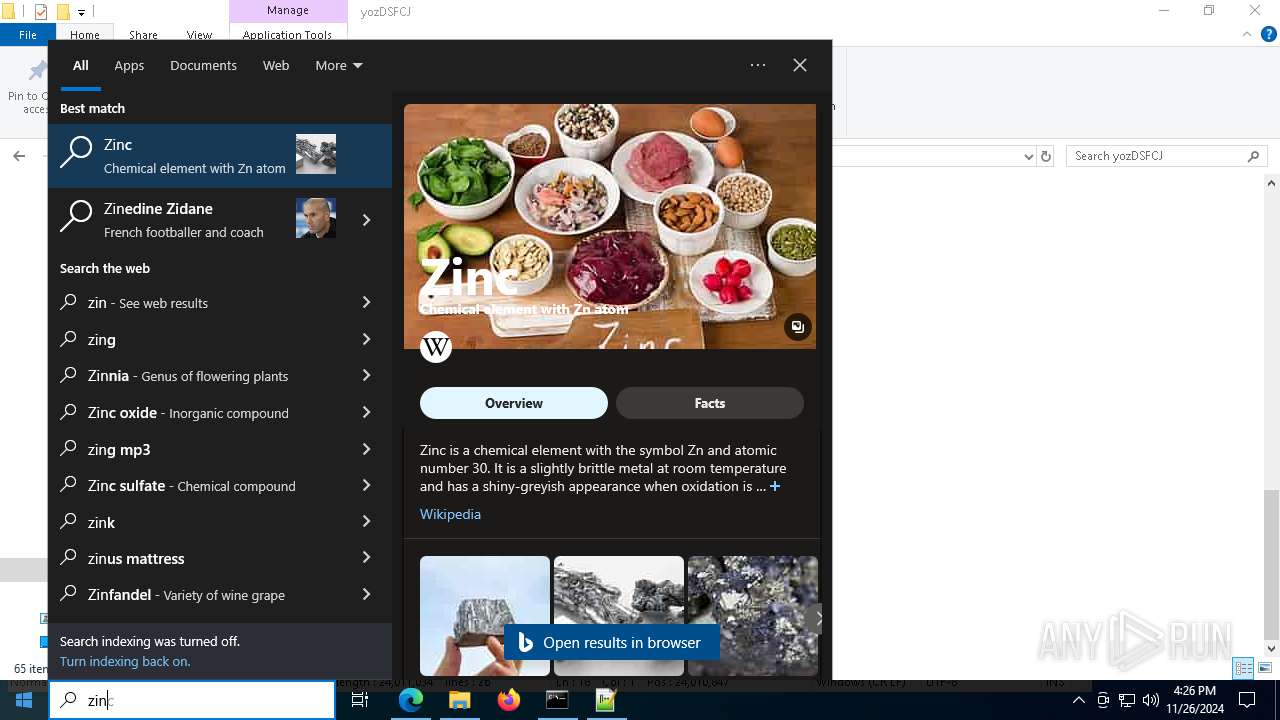
Task: Refresh the Explorer folder view
Action: [x=1046, y=156]
